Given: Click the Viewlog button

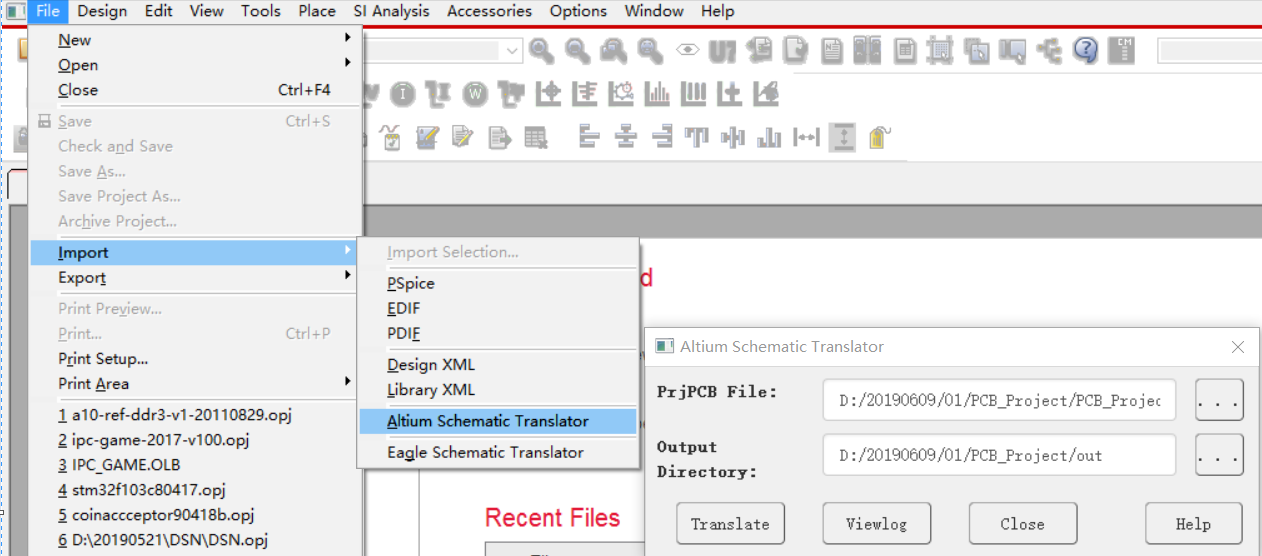Looking at the screenshot, I should pyautogui.click(x=876, y=524).
